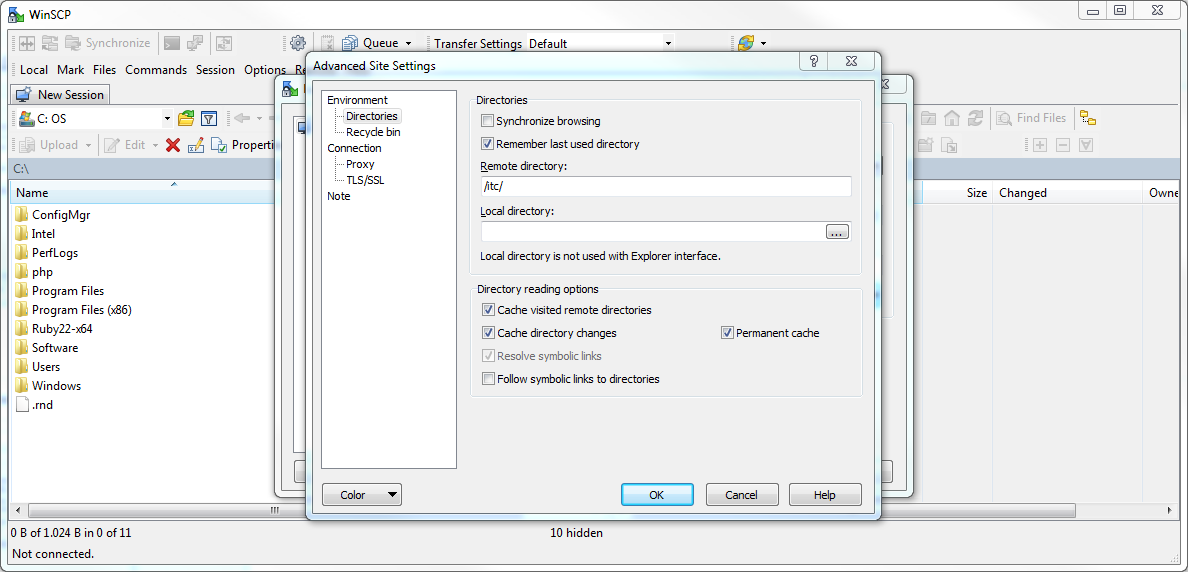The height and width of the screenshot is (572, 1188).
Task: Open the Commands menu
Action: point(156,70)
